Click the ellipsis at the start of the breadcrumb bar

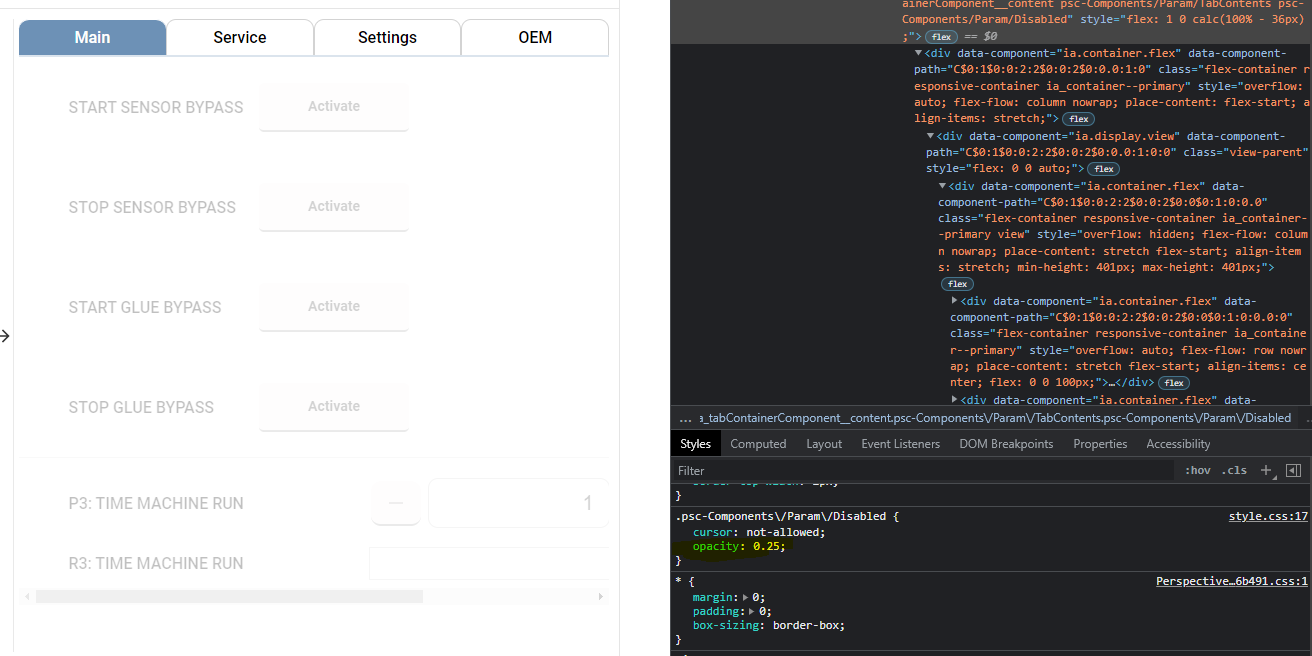click(685, 418)
